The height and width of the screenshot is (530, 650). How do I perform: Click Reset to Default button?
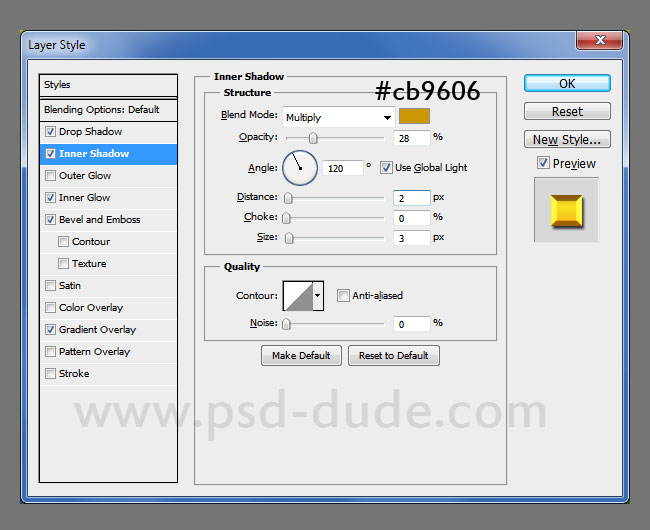[394, 356]
